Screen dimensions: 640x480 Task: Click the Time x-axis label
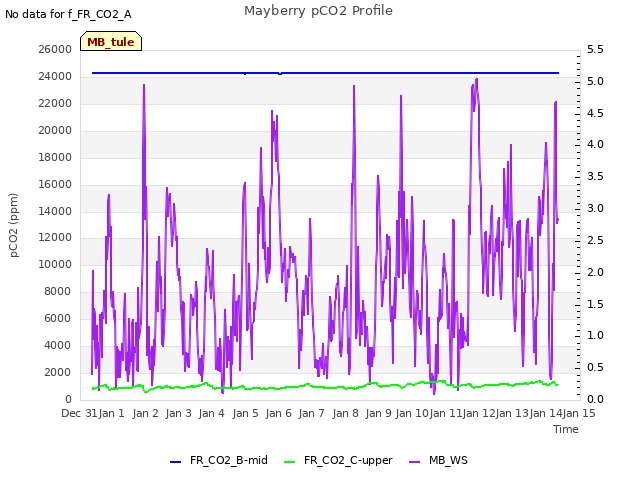pyautogui.click(x=566, y=429)
